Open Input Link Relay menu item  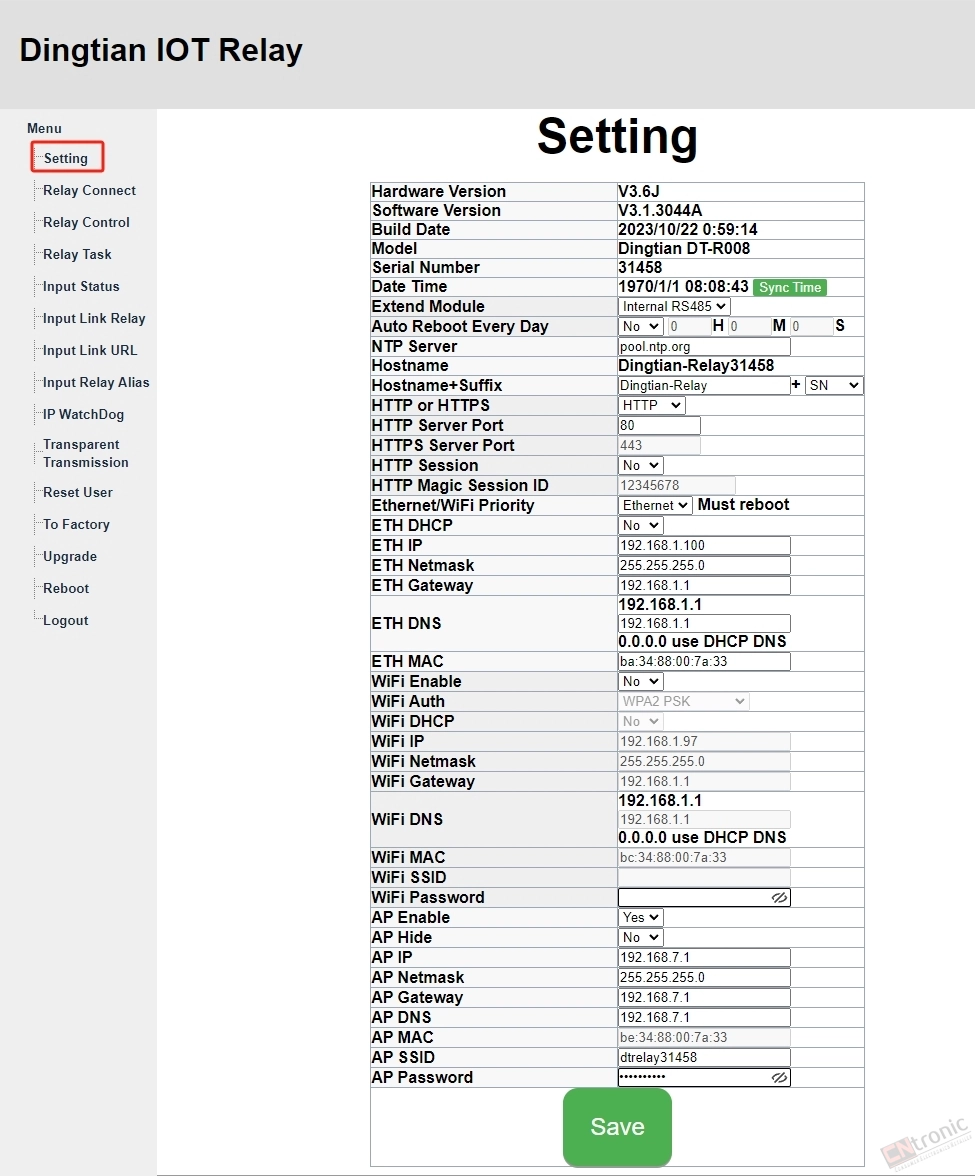[94, 319]
